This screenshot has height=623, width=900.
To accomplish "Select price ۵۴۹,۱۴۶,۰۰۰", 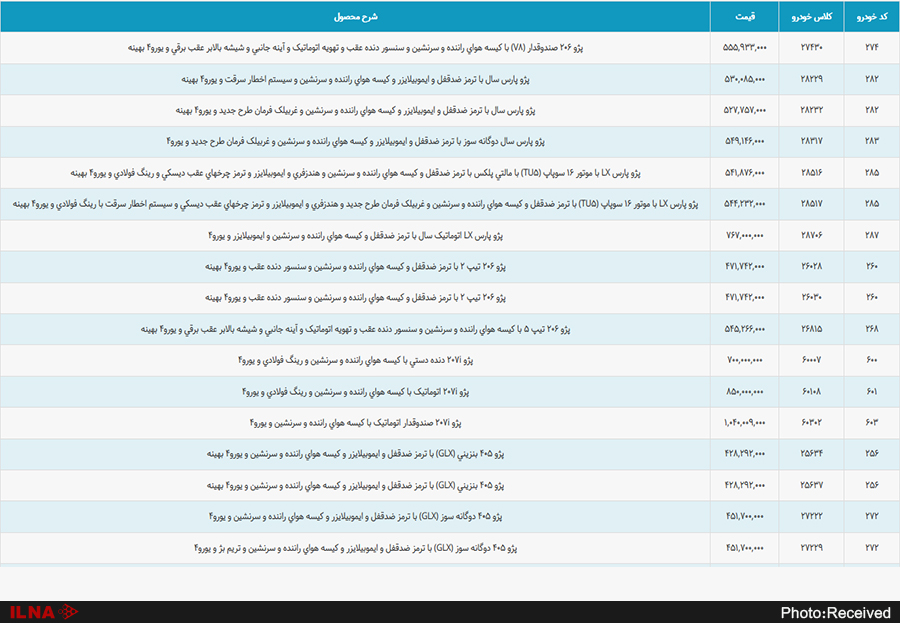I will click(x=744, y=141).
